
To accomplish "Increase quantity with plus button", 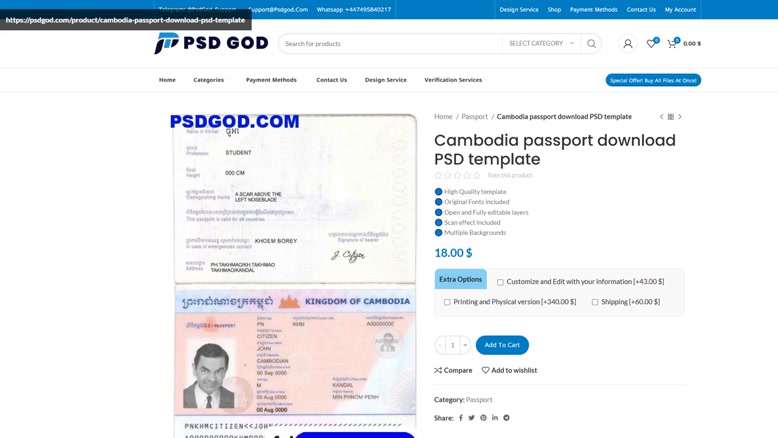I will click(x=465, y=345).
